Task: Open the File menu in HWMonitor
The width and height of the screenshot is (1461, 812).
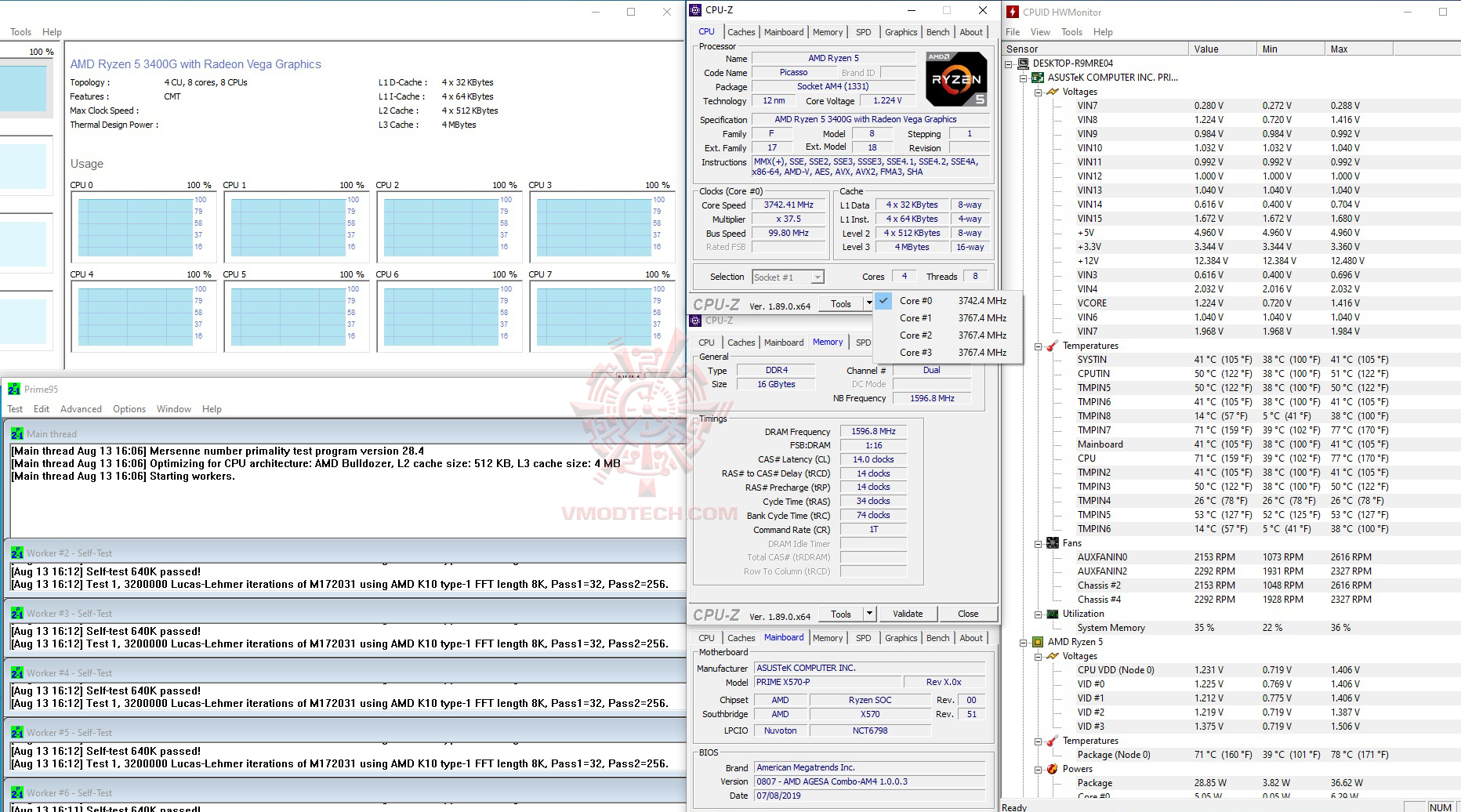Action: point(1013,32)
